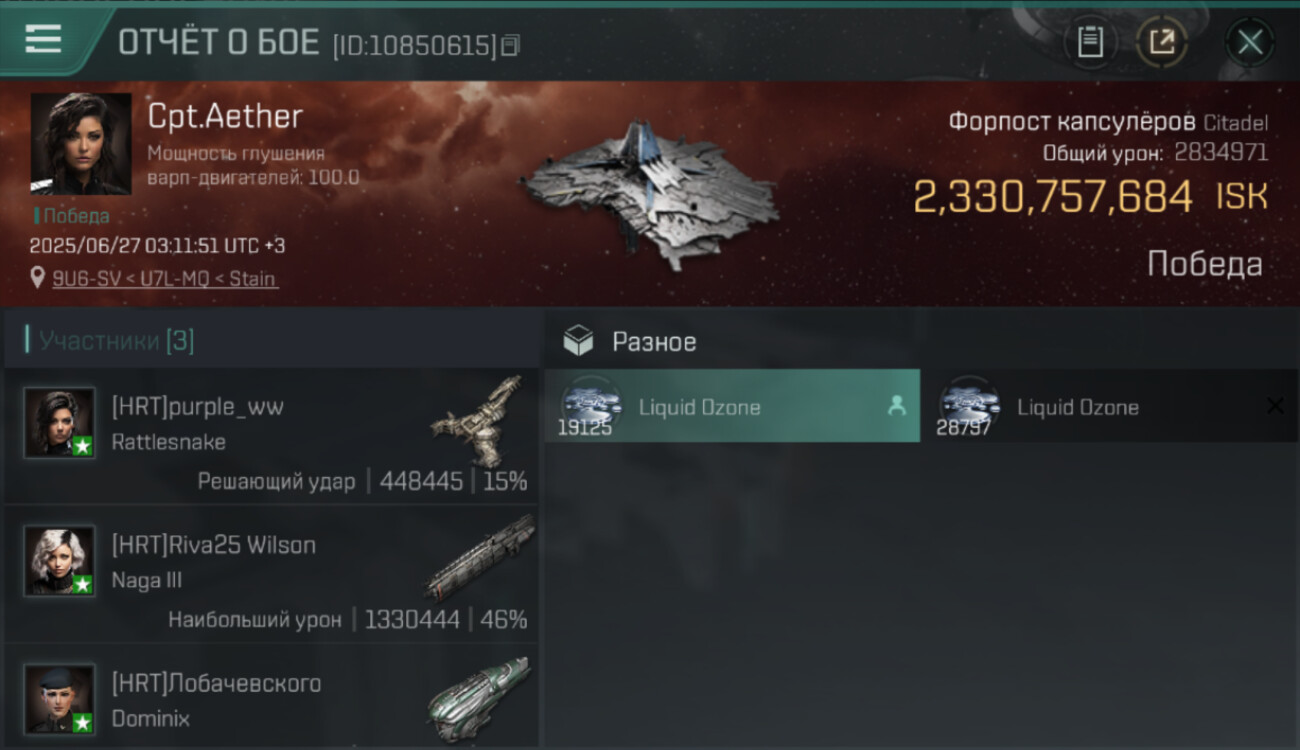Close the battle report window
The height and width of the screenshot is (750, 1300).
click(1250, 42)
